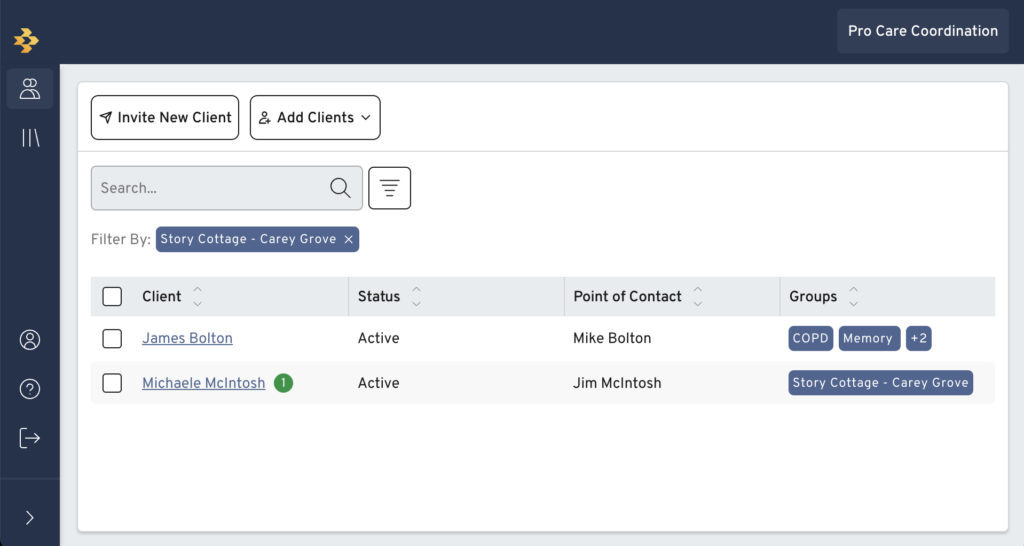Sort by the Point of Contact column
1024x546 pixels.
tap(697, 297)
